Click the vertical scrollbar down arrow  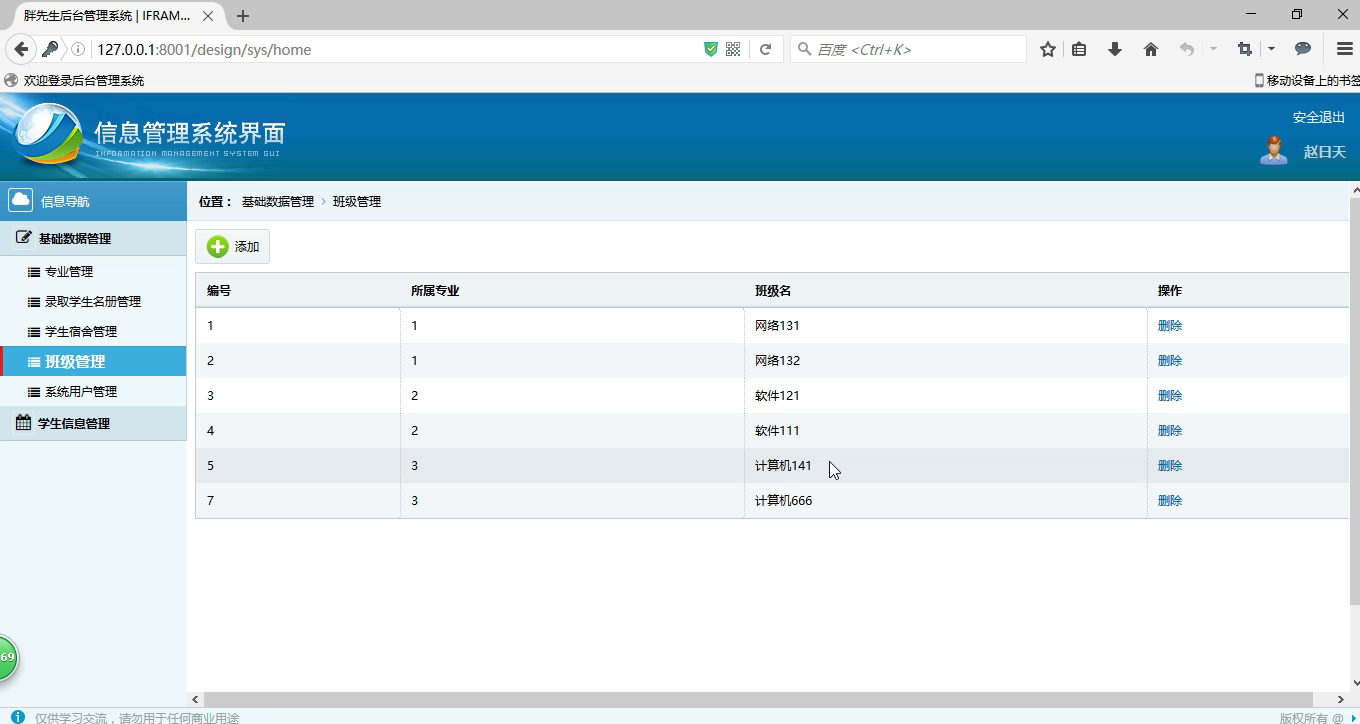tap(1355, 683)
